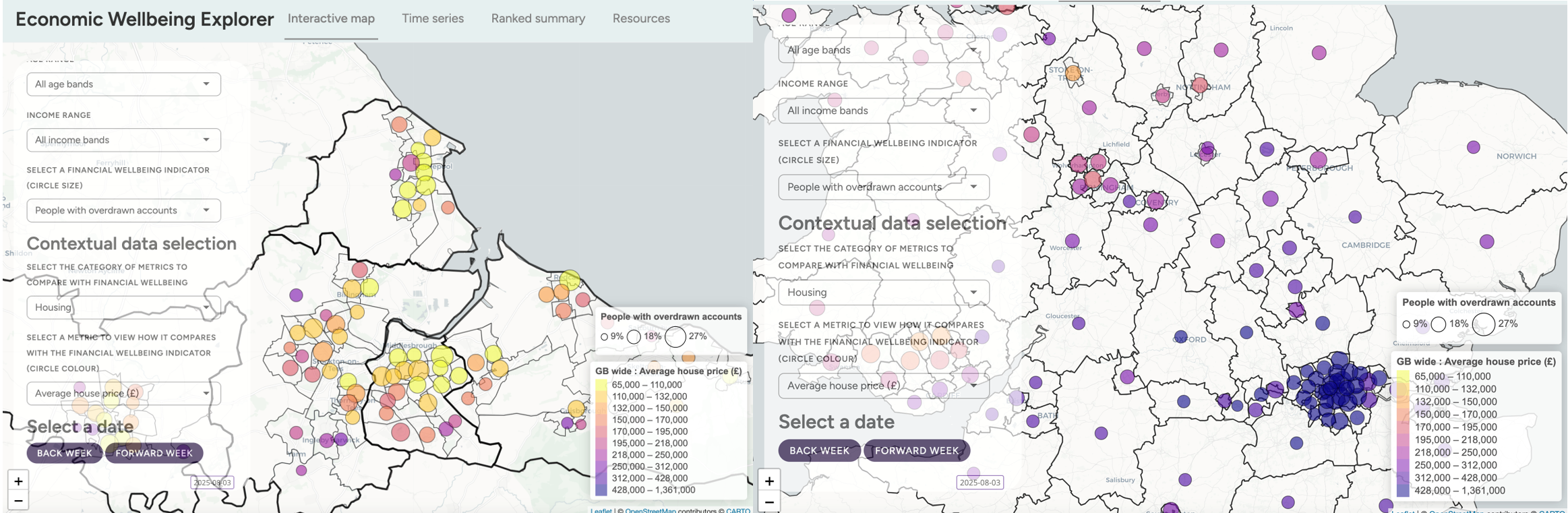Click the right map's zoom in button
This screenshot has height=513, width=1568.
coord(769,481)
